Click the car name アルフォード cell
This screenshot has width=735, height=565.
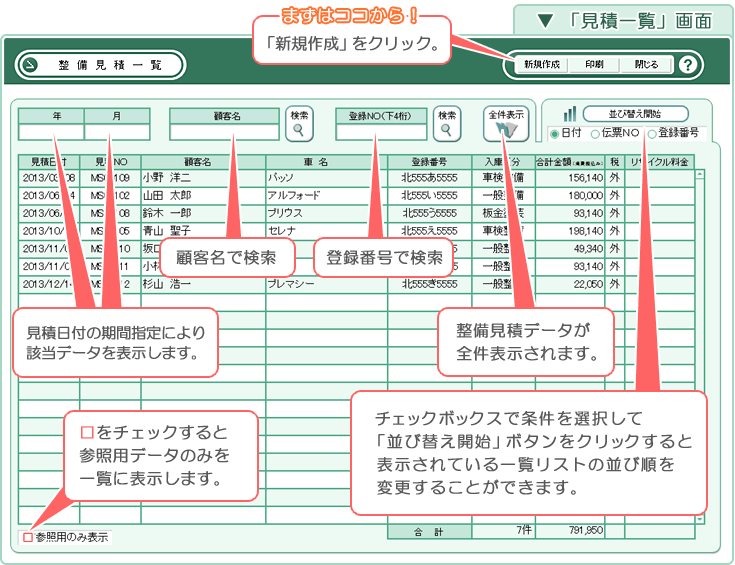[x=327, y=196]
